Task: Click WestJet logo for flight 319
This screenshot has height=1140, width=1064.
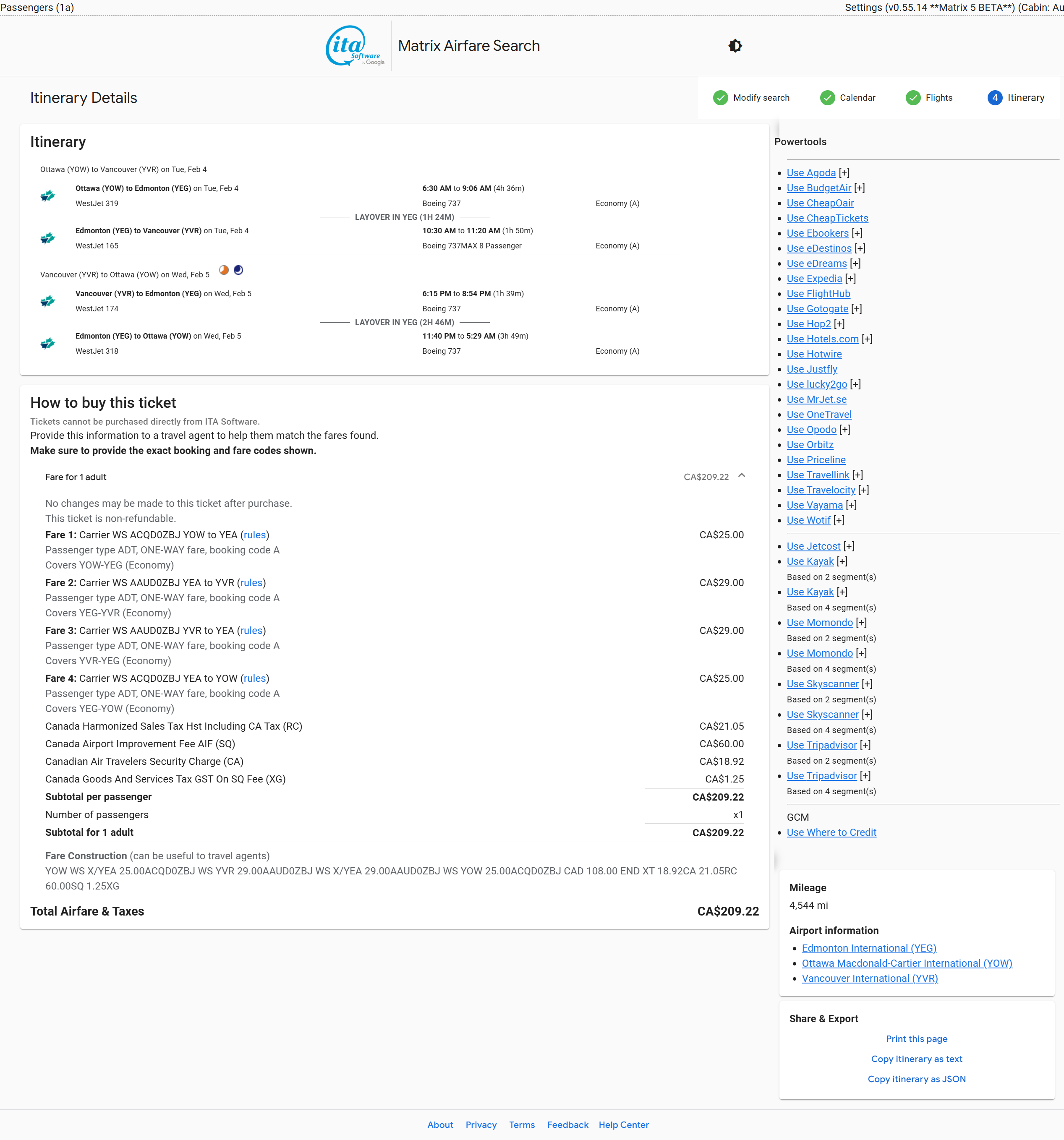Action: click(x=47, y=196)
